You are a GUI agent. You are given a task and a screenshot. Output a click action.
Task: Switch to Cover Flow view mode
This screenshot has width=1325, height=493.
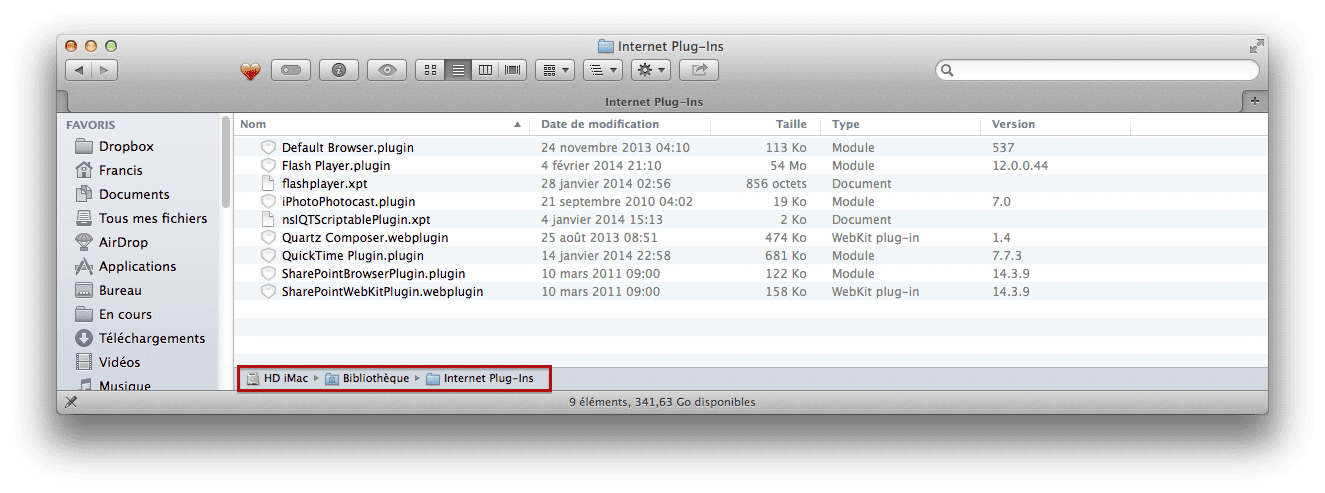point(513,70)
